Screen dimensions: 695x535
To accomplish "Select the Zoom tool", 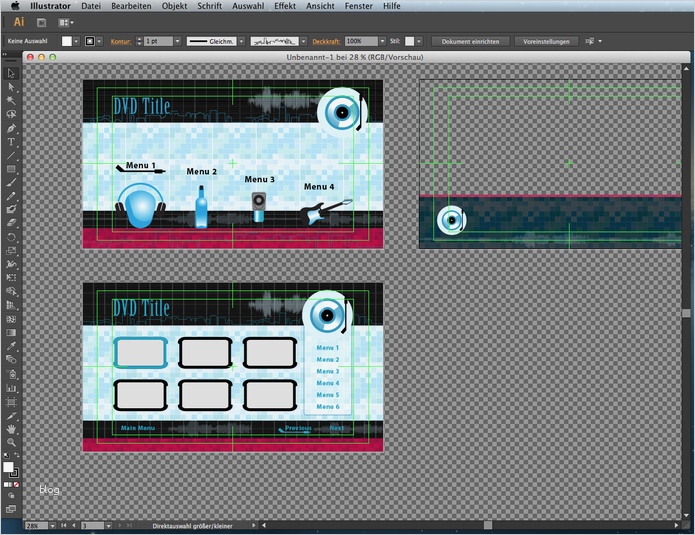I will pos(11,442).
